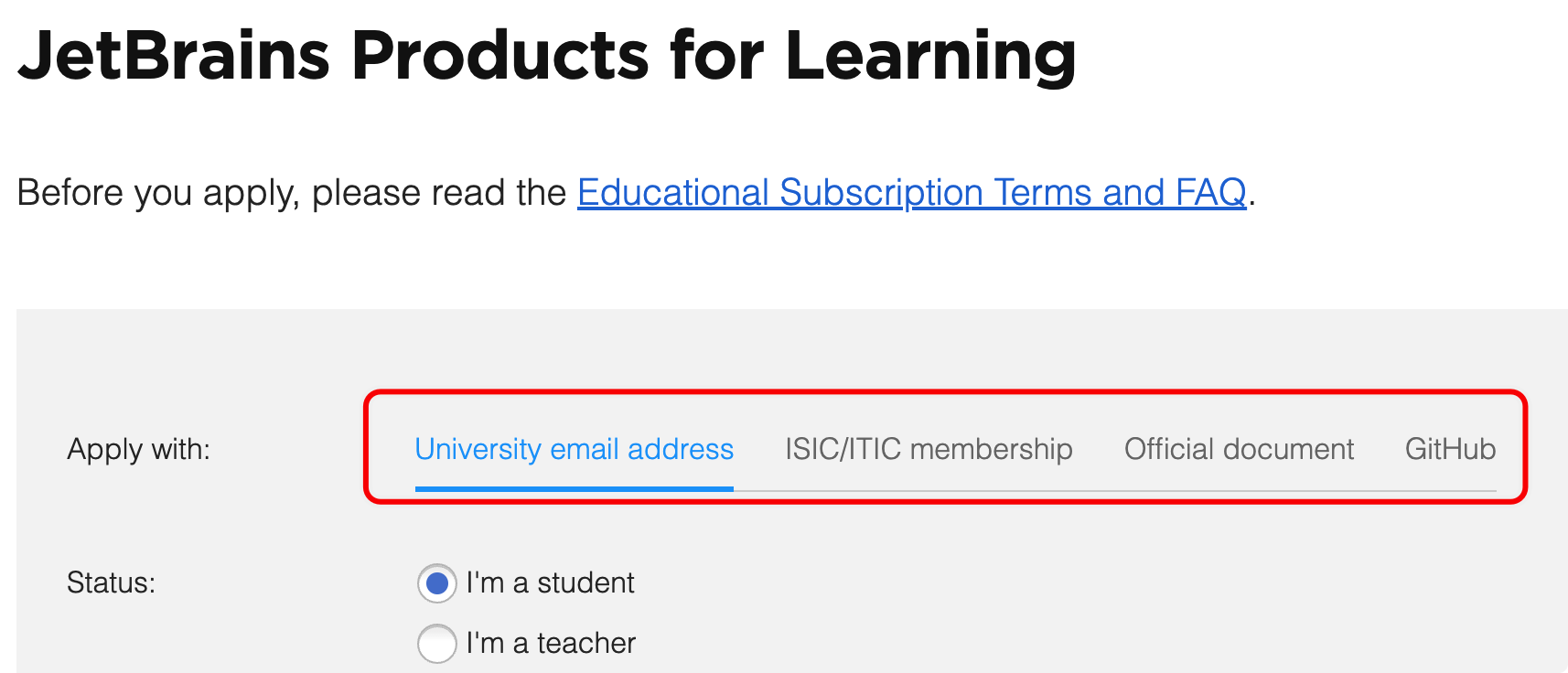The image size is (1568, 673).
Task: Switch applying method to Official document
Action: pos(1239,449)
